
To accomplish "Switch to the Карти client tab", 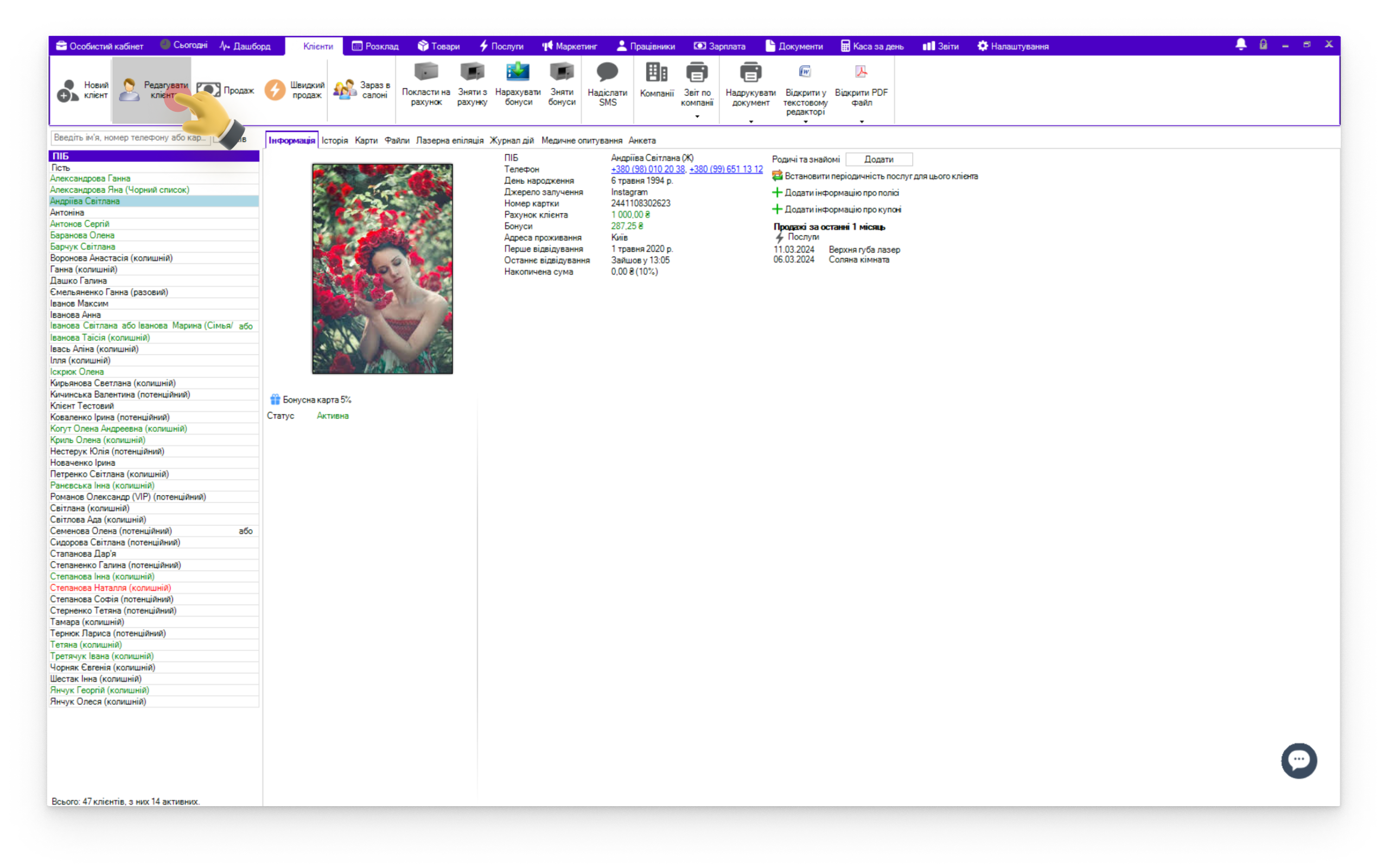I will 366,140.
